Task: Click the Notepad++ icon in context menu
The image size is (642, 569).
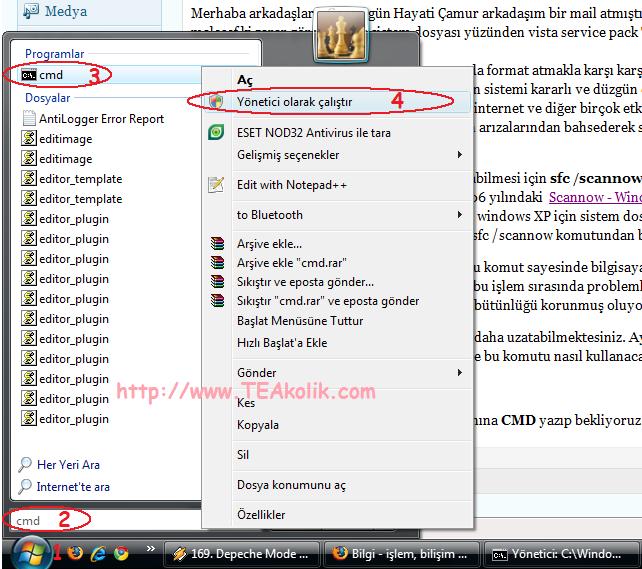Action: point(216,185)
